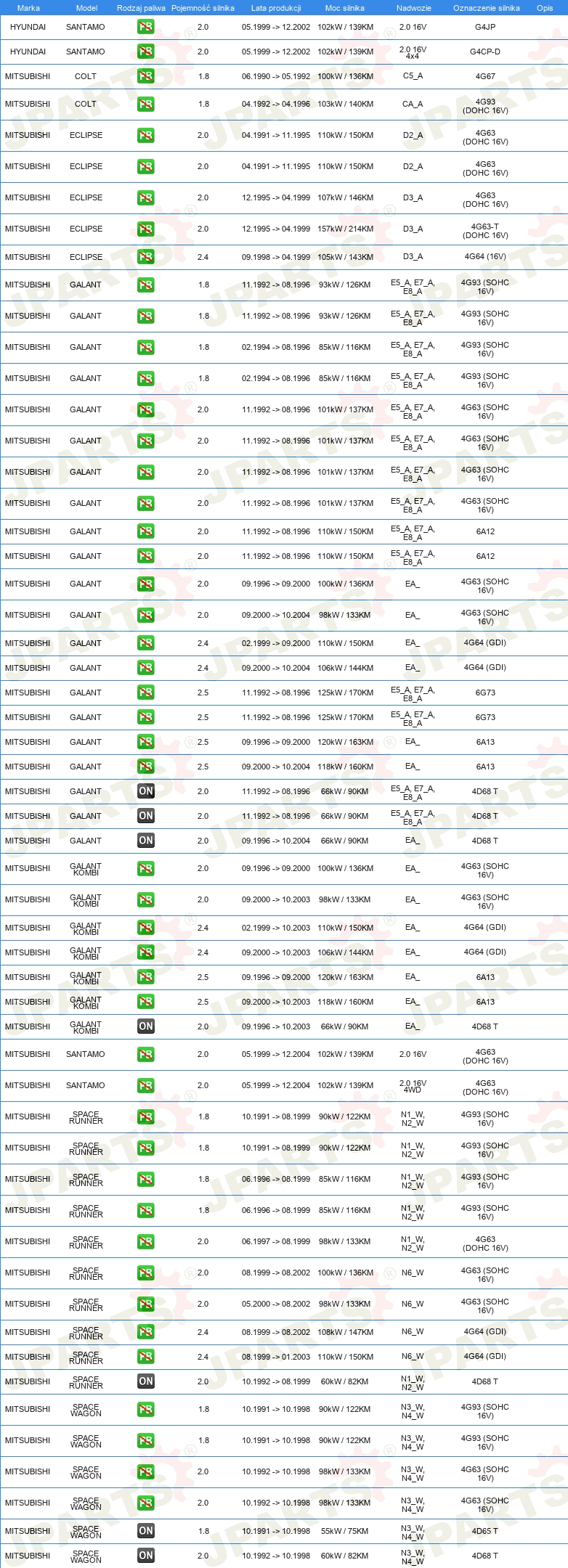Select power value 108kW / 147KM
The image size is (568, 1568).
pos(345,1332)
